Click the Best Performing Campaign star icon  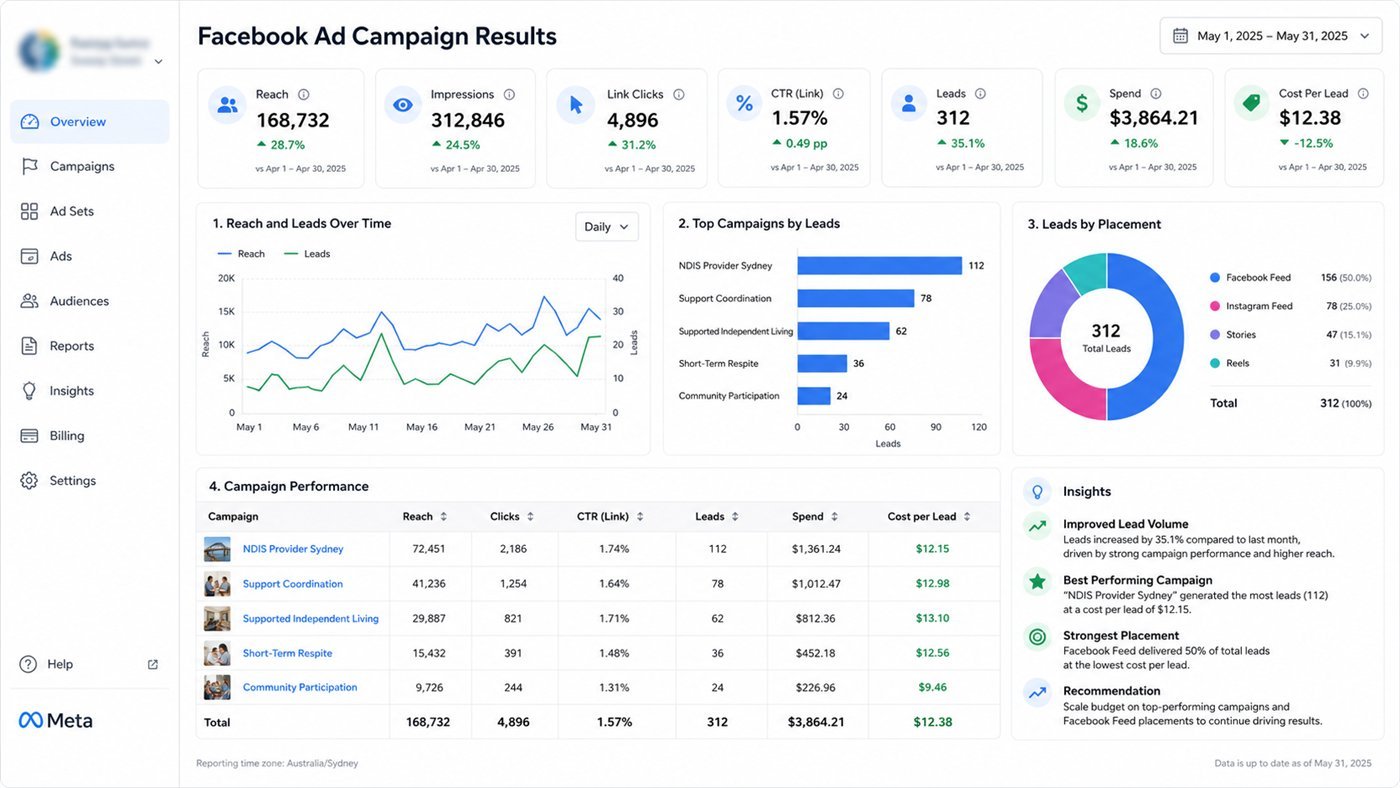point(1038,581)
